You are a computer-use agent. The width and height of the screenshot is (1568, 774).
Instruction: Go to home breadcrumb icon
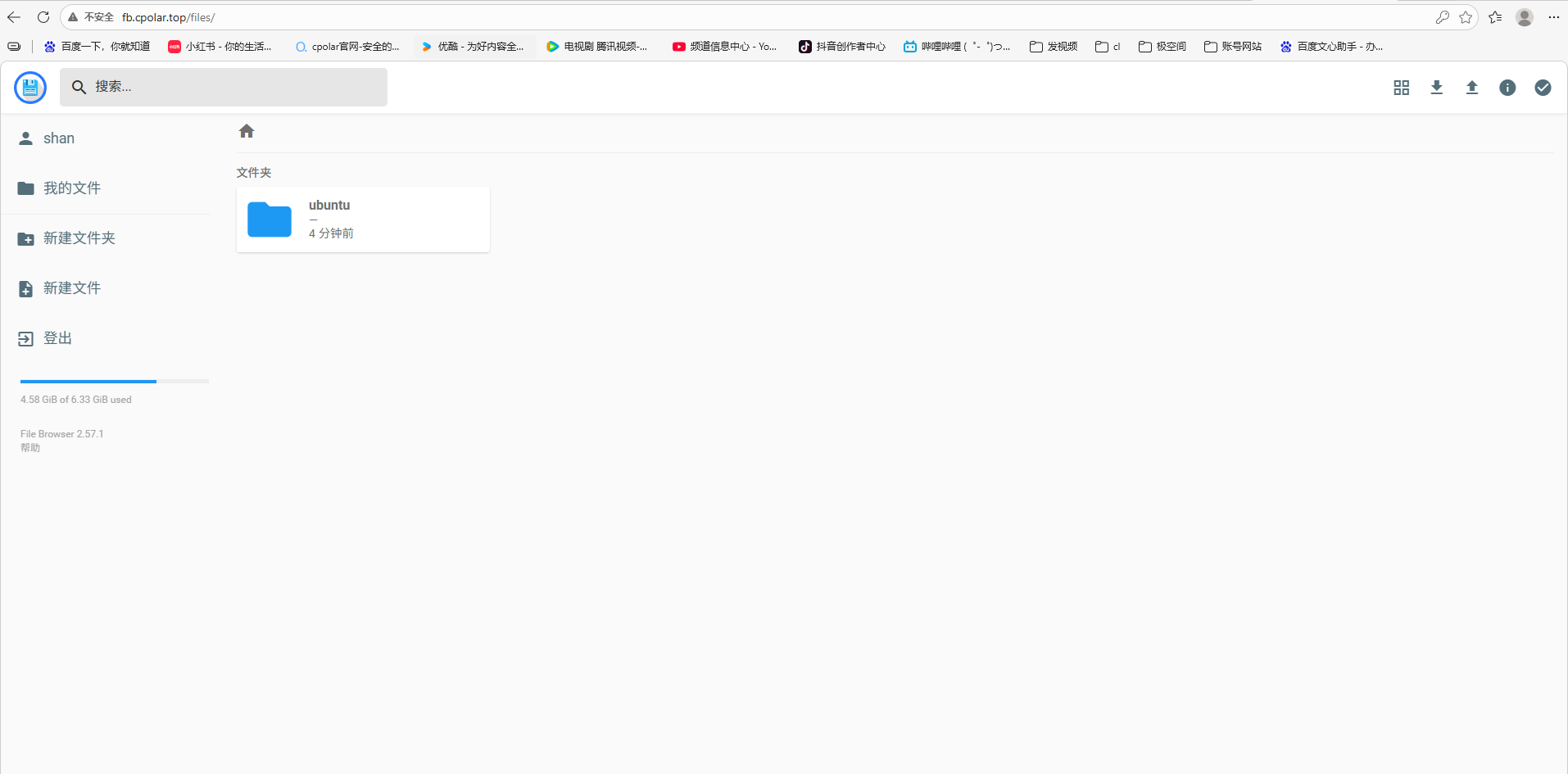(x=247, y=131)
